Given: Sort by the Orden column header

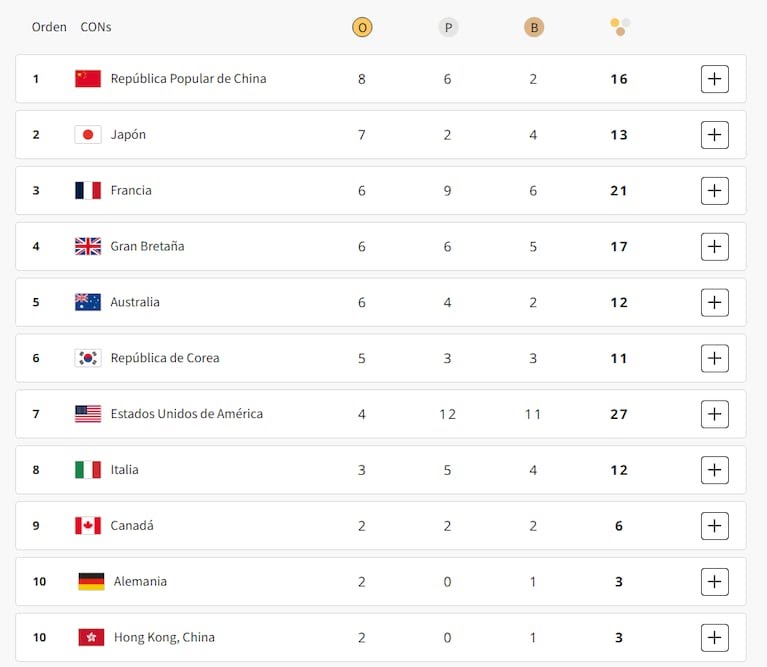Looking at the screenshot, I should pos(49,27).
